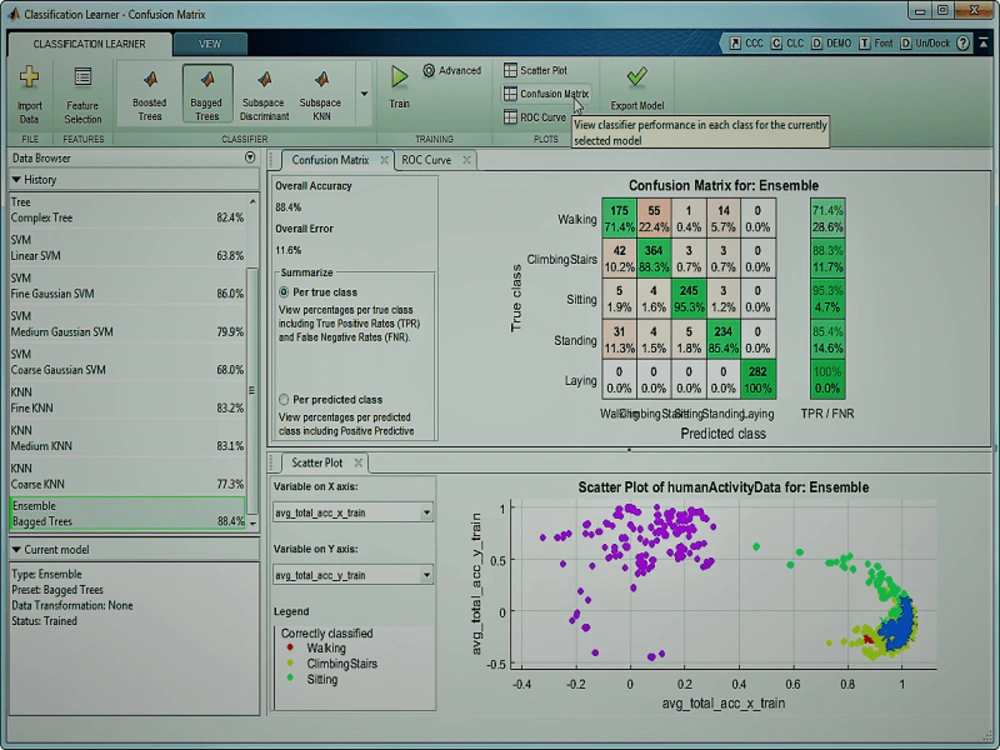
Task: Switch to the VIEW ribbon tab
Action: coord(209,44)
